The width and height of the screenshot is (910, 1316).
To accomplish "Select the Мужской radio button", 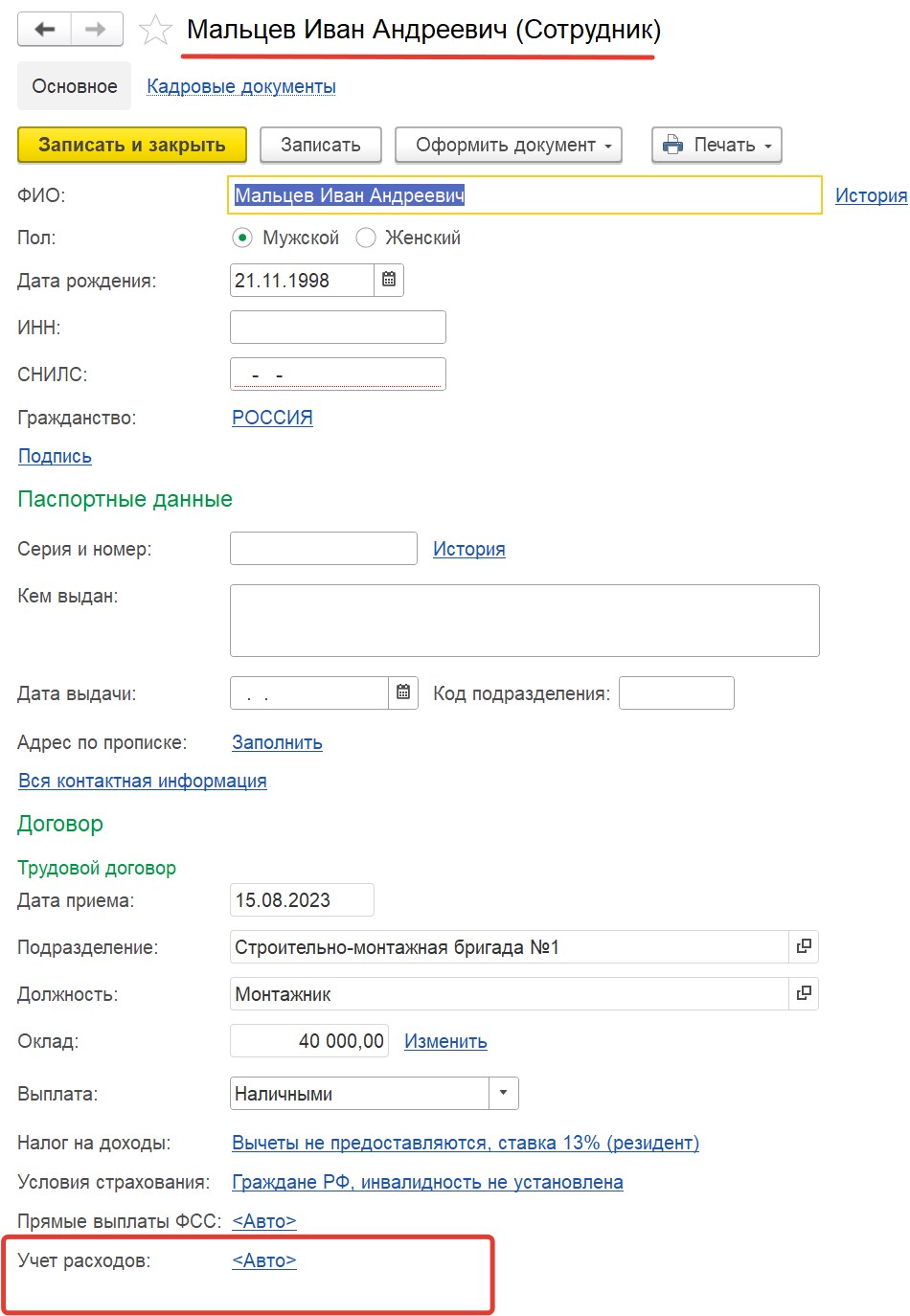I will pos(242,238).
